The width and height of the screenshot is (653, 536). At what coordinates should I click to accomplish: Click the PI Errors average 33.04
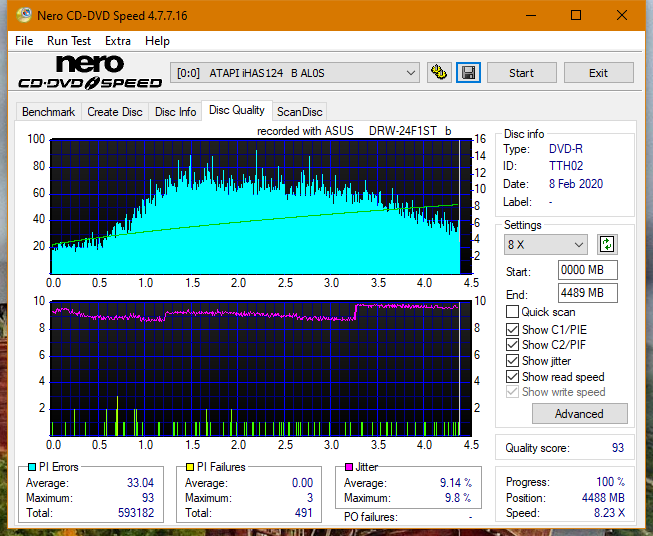click(x=140, y=483)
